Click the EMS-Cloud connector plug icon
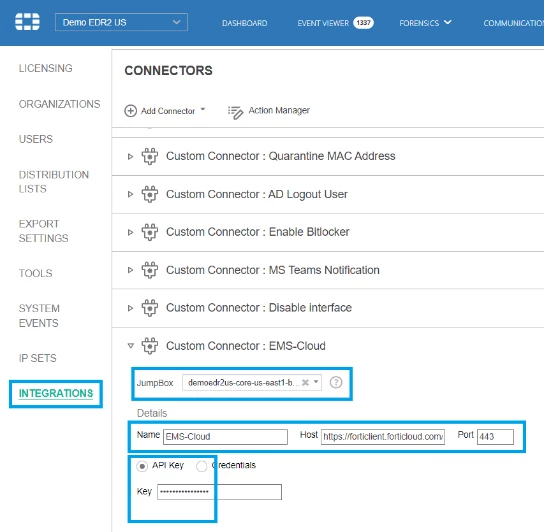This screenshot has height=532, width=544. coord(150,346)
